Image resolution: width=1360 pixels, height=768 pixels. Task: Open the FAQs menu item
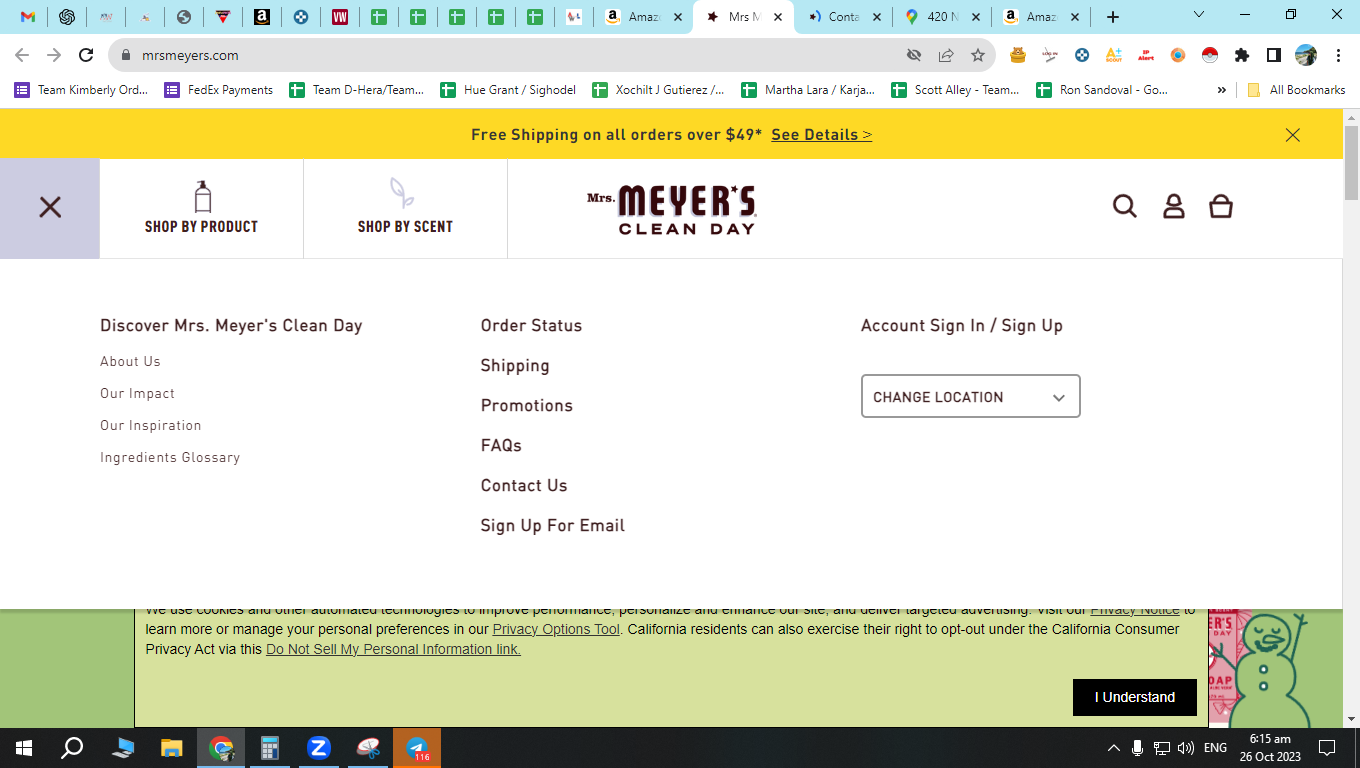(501, 445)
